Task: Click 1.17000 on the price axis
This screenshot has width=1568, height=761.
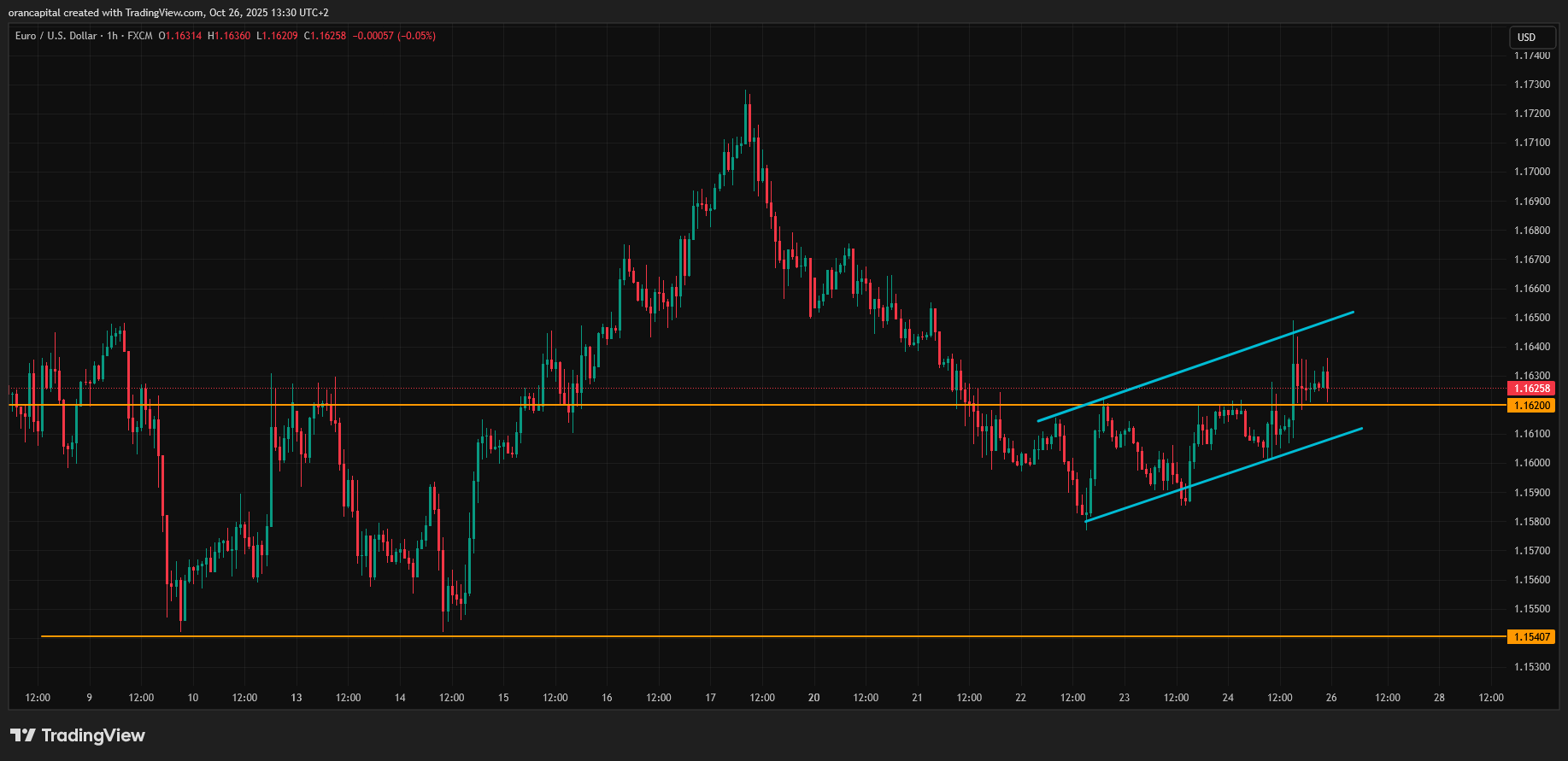Action: click(x=1532, y=172)
